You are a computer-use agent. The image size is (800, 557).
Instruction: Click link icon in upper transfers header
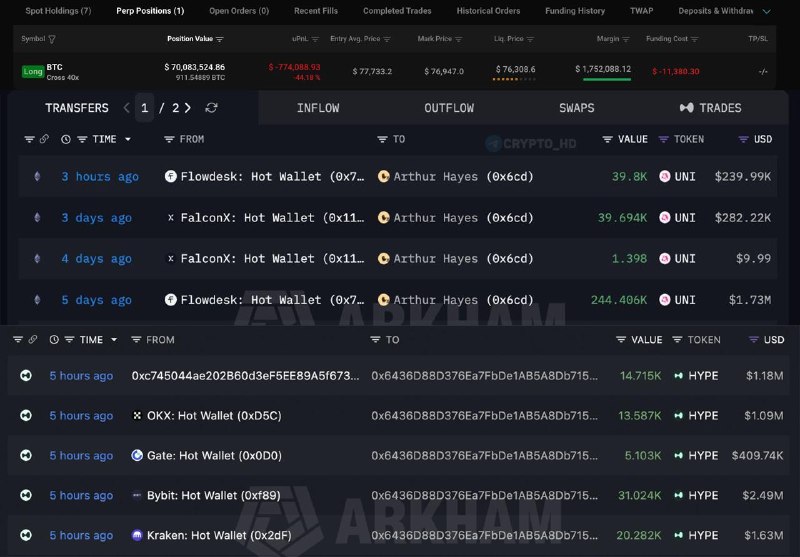pyautogui.click(x=44, y=139)
